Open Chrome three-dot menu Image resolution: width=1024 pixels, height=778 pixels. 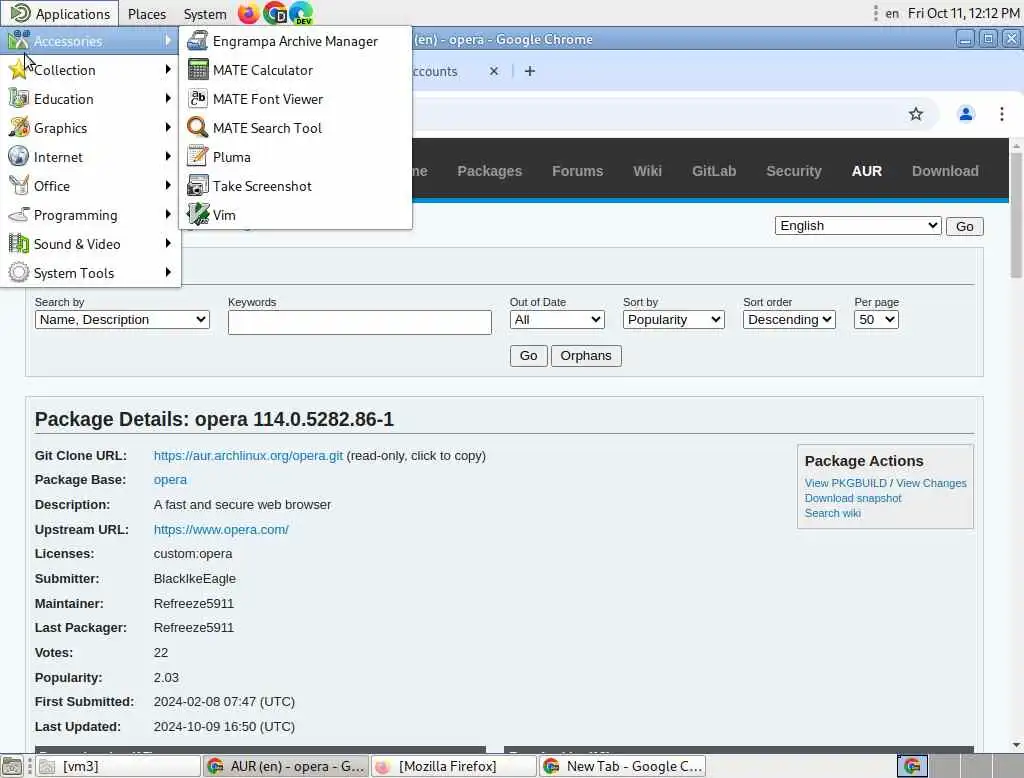[x=1002, y=114]
